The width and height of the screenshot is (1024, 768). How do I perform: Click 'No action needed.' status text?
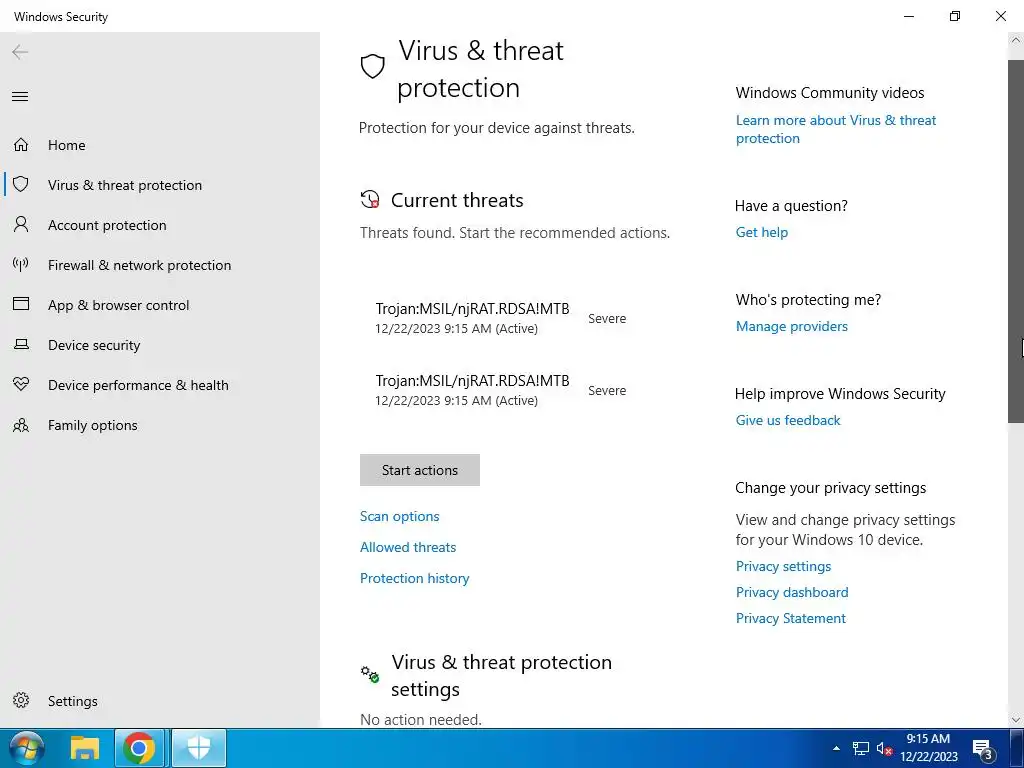(x=421, y=720)
